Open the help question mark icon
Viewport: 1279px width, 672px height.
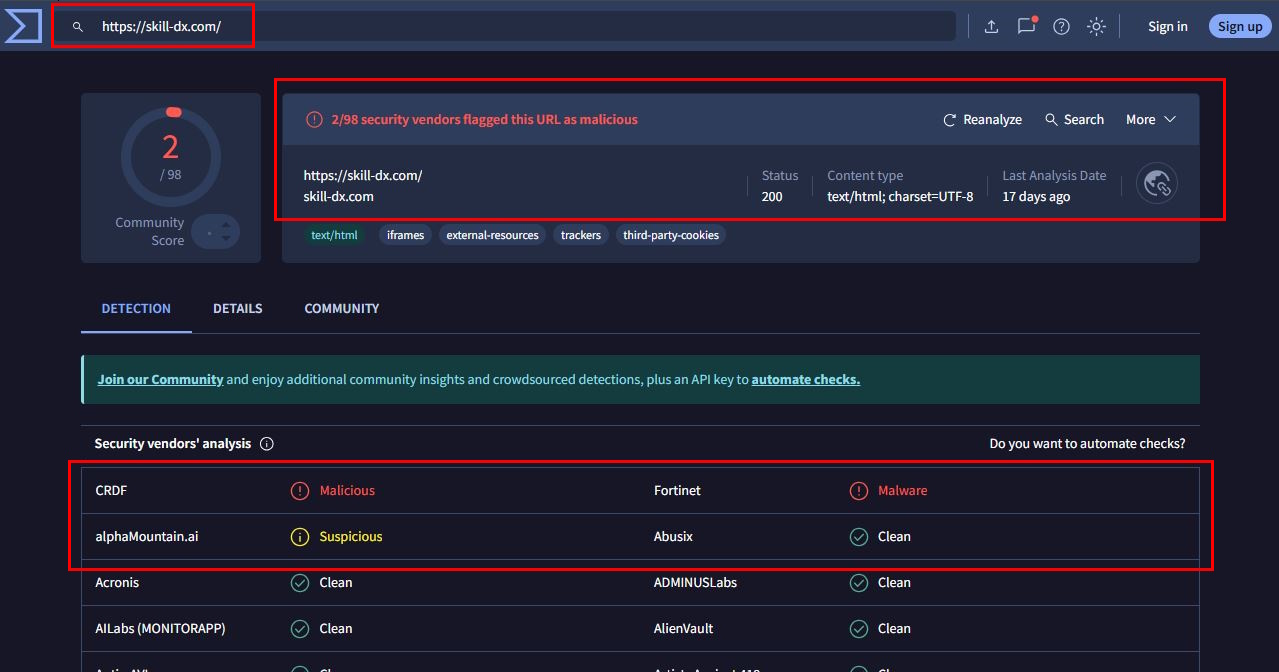[x=1061, y=27]
